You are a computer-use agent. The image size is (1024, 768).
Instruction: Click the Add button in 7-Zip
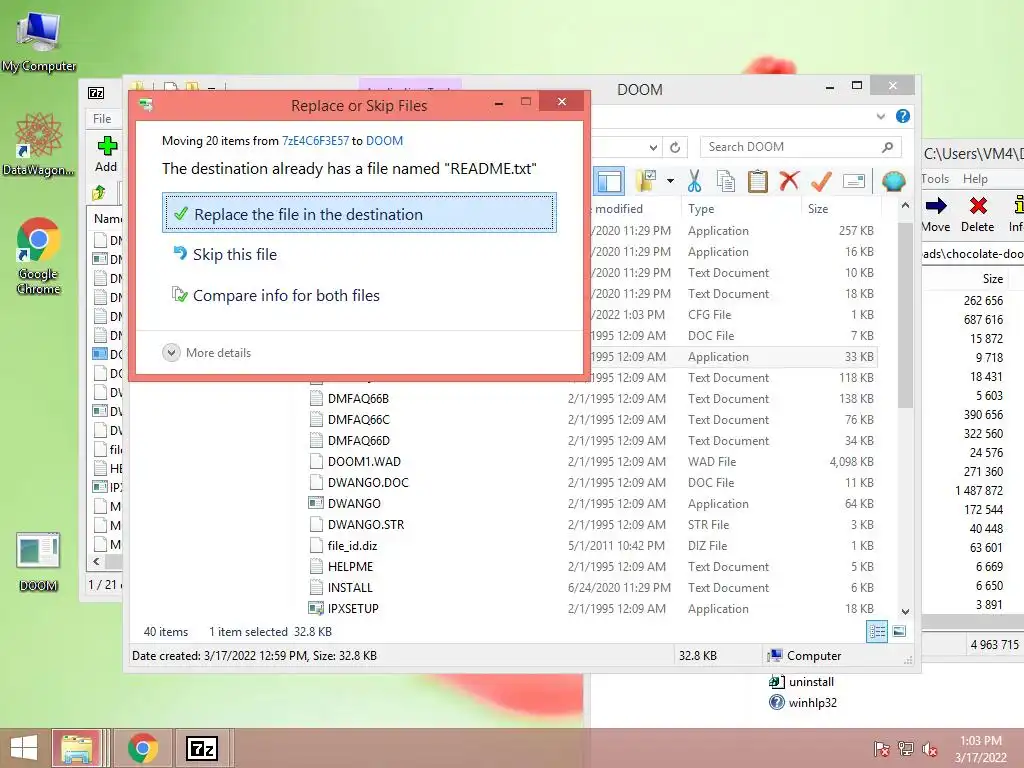click(106, 155)
